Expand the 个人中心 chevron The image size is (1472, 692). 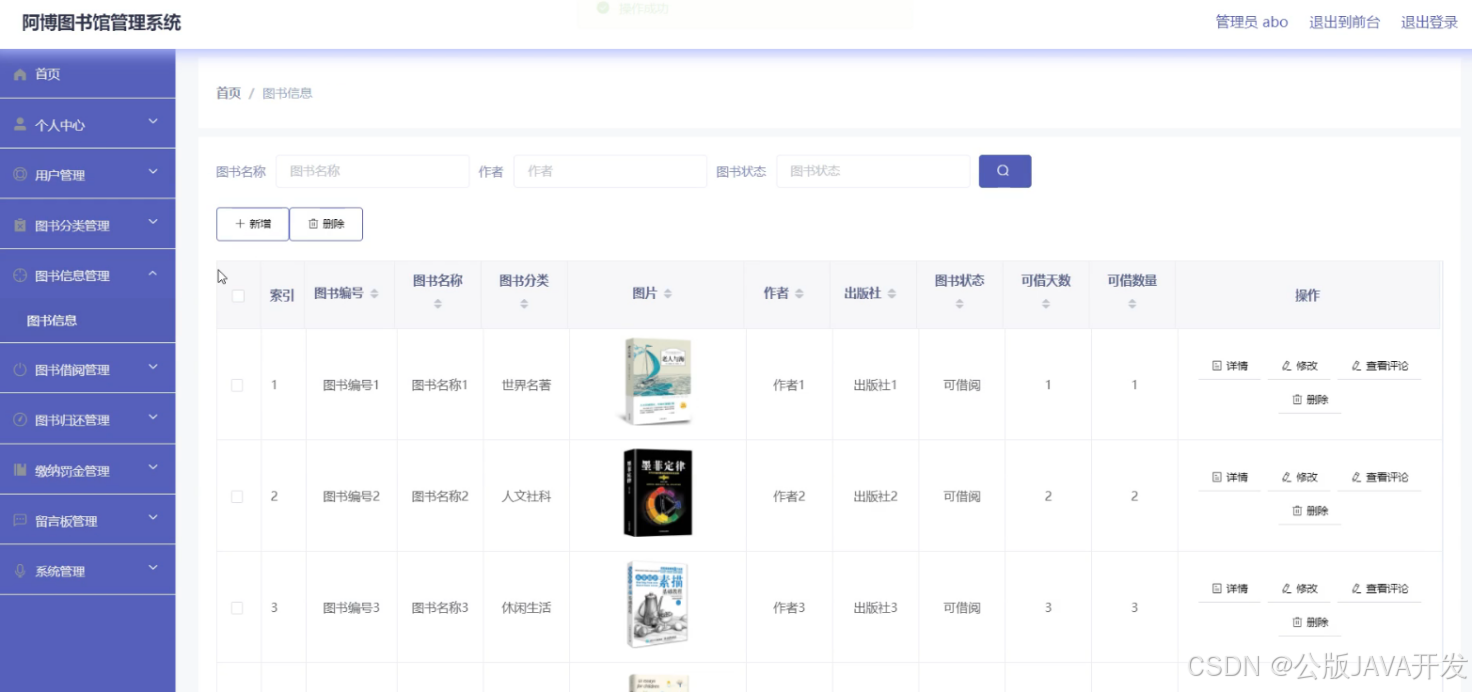[153, 122]
